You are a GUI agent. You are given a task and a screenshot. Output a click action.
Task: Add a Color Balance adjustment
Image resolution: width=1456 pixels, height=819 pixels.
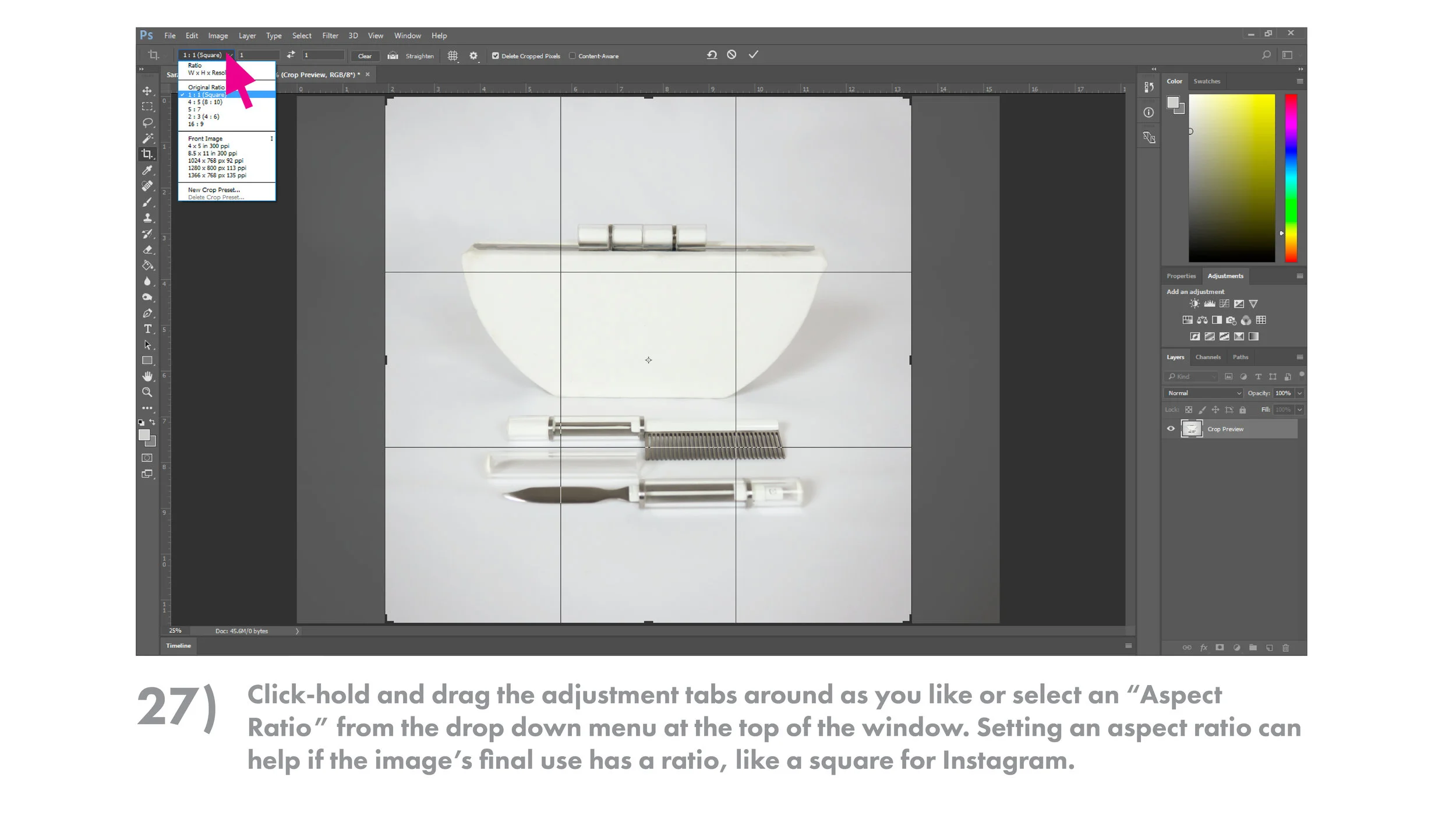[1202, 320]
